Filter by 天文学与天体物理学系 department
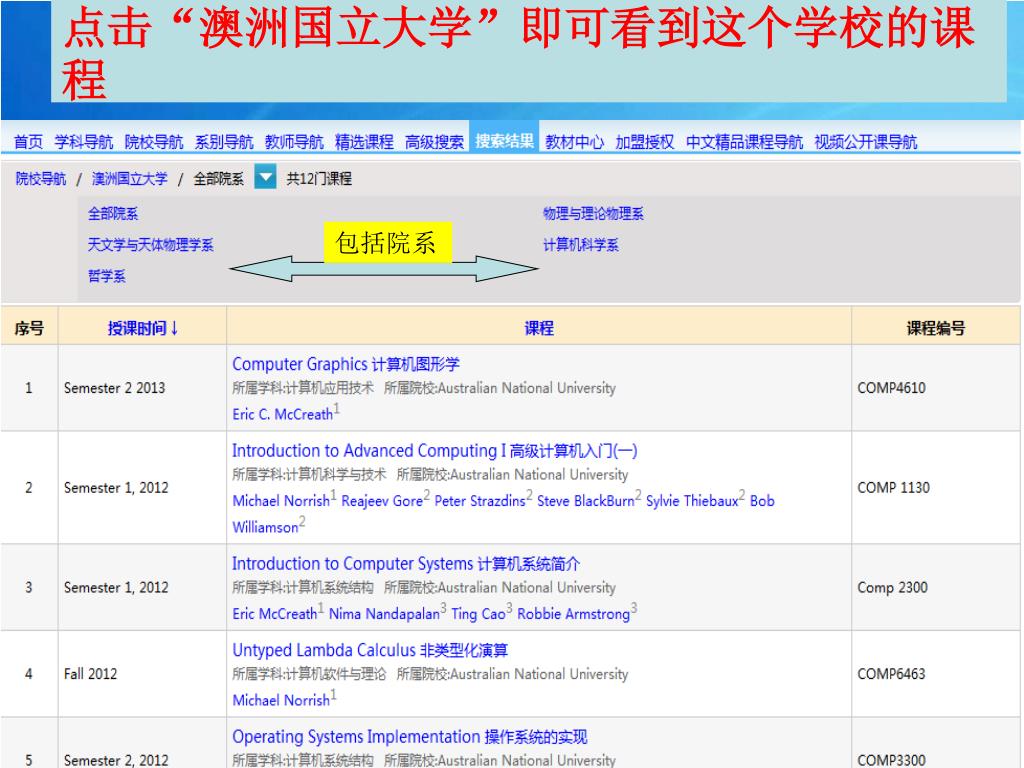 point(151,245)
